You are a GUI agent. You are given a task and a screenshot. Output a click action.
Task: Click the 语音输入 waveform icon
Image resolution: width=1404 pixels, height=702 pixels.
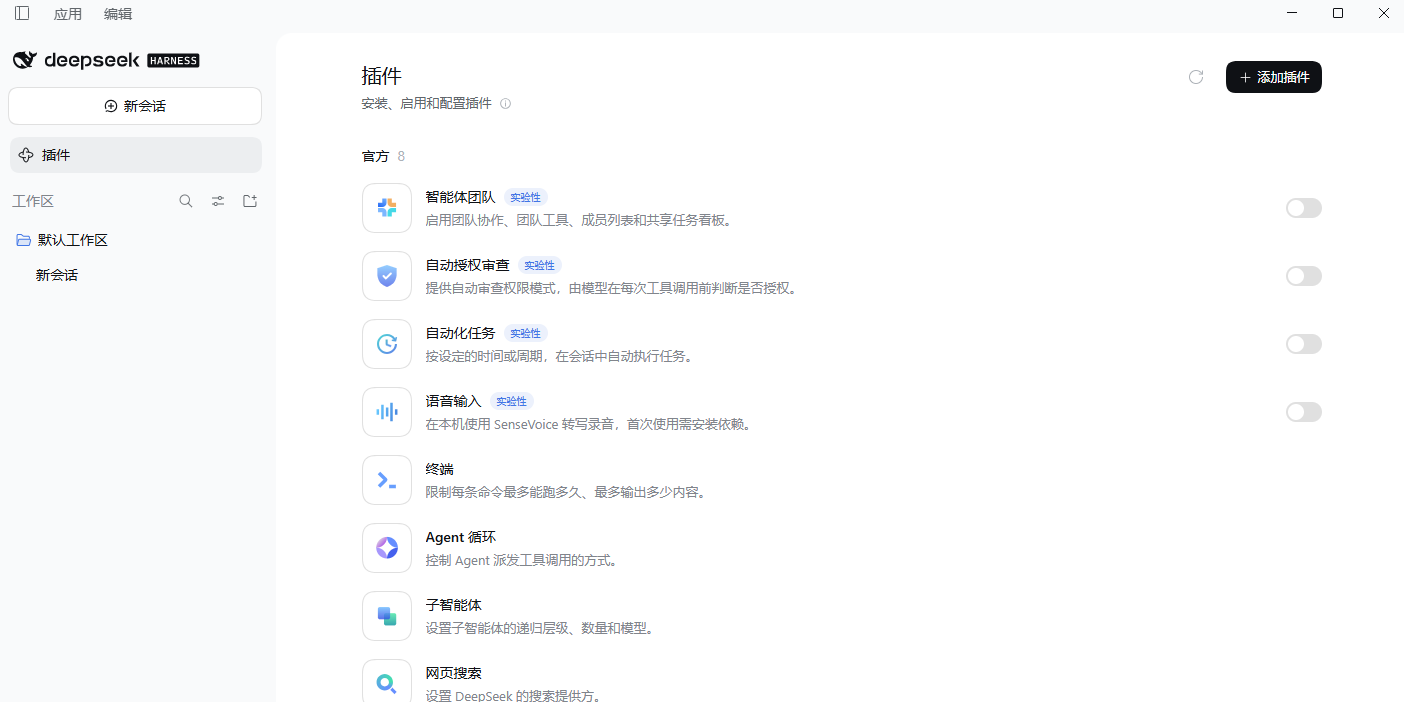pos(387,412)
